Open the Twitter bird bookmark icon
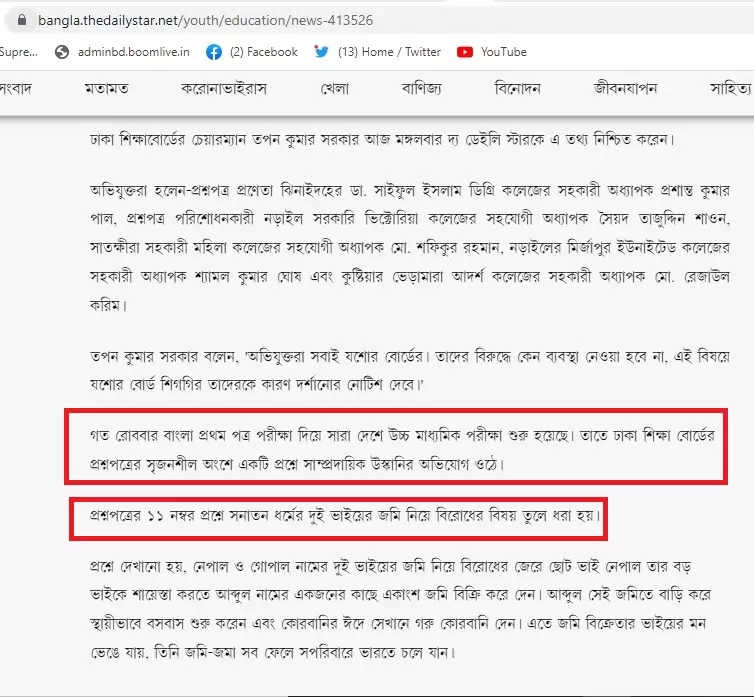The image size is (754, 697). 321,52
